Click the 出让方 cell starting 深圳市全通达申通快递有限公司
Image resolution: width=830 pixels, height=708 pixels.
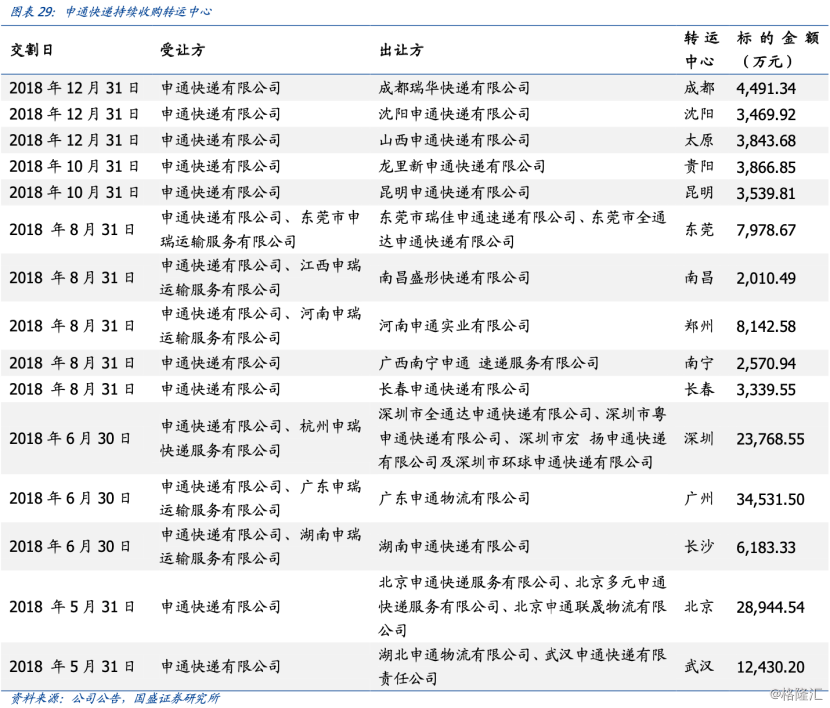(x=522, y=439)
